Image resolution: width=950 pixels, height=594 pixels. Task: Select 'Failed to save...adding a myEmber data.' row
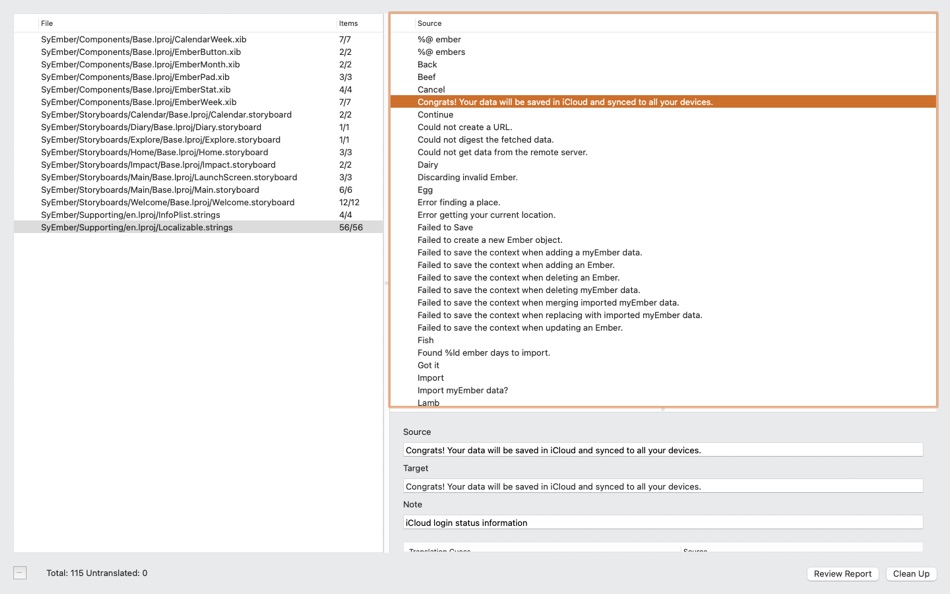pyautogui.click(x=663, y=252)
